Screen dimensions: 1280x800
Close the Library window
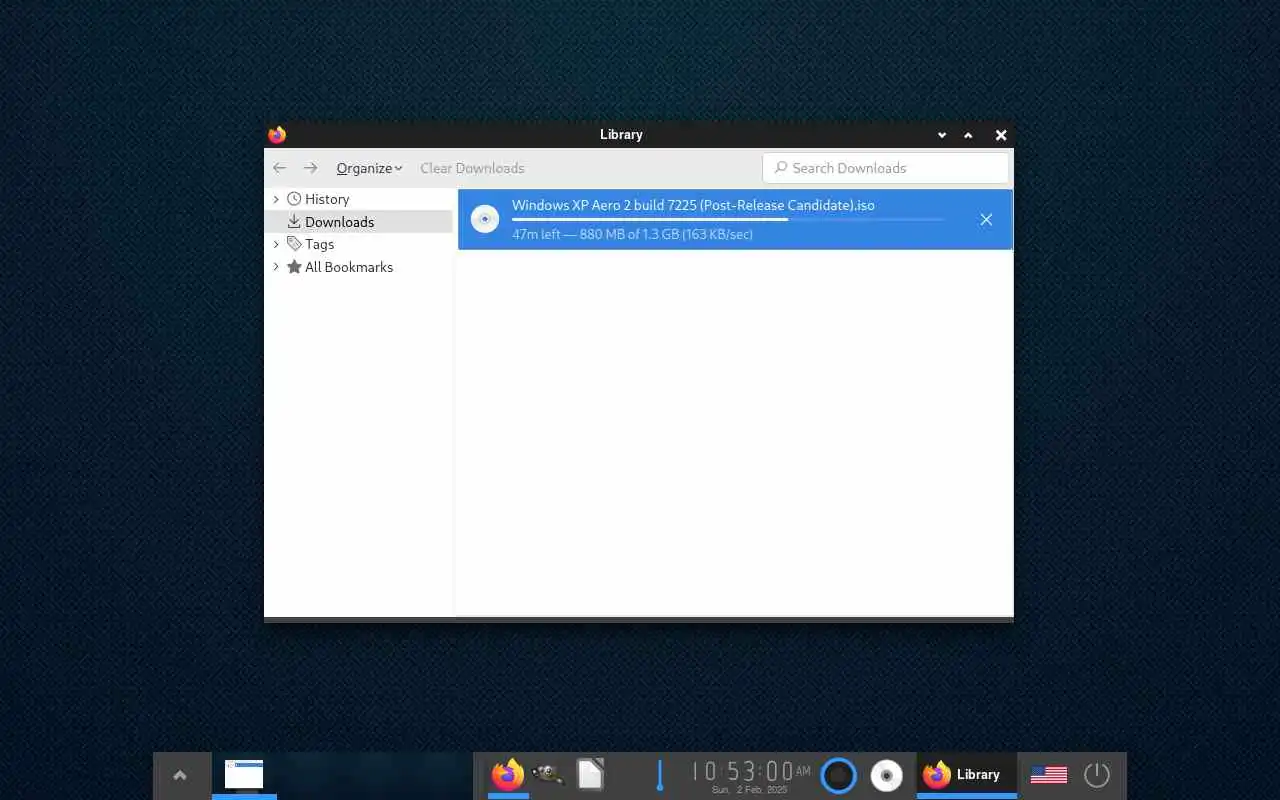coord(1001,135)
